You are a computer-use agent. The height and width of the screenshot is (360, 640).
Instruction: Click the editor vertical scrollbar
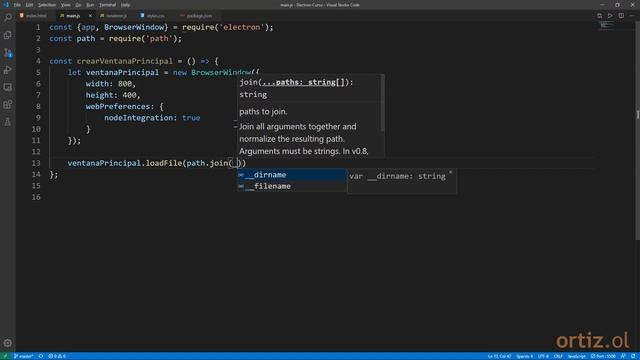pyautogui.click(x=638, y=131)
